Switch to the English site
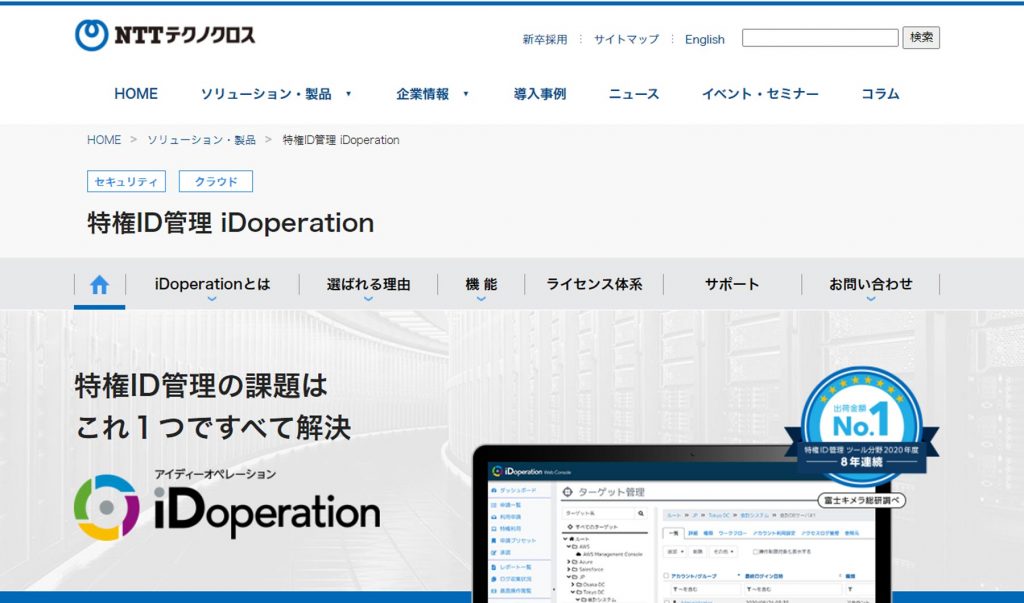 (705, 39)
